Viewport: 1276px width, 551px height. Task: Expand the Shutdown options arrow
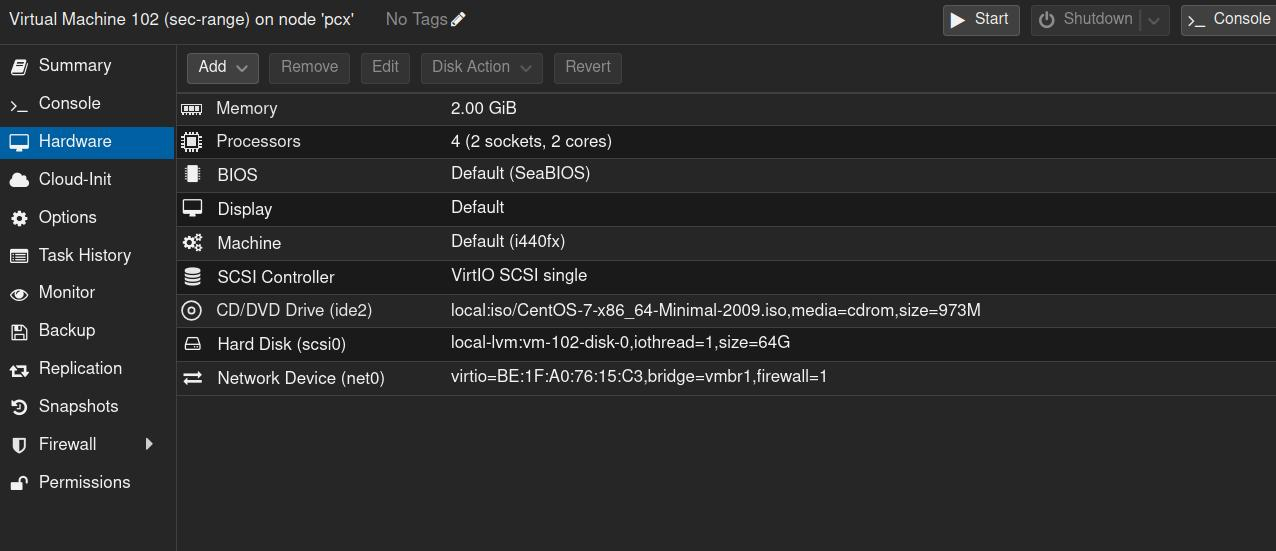[1154, 20]
